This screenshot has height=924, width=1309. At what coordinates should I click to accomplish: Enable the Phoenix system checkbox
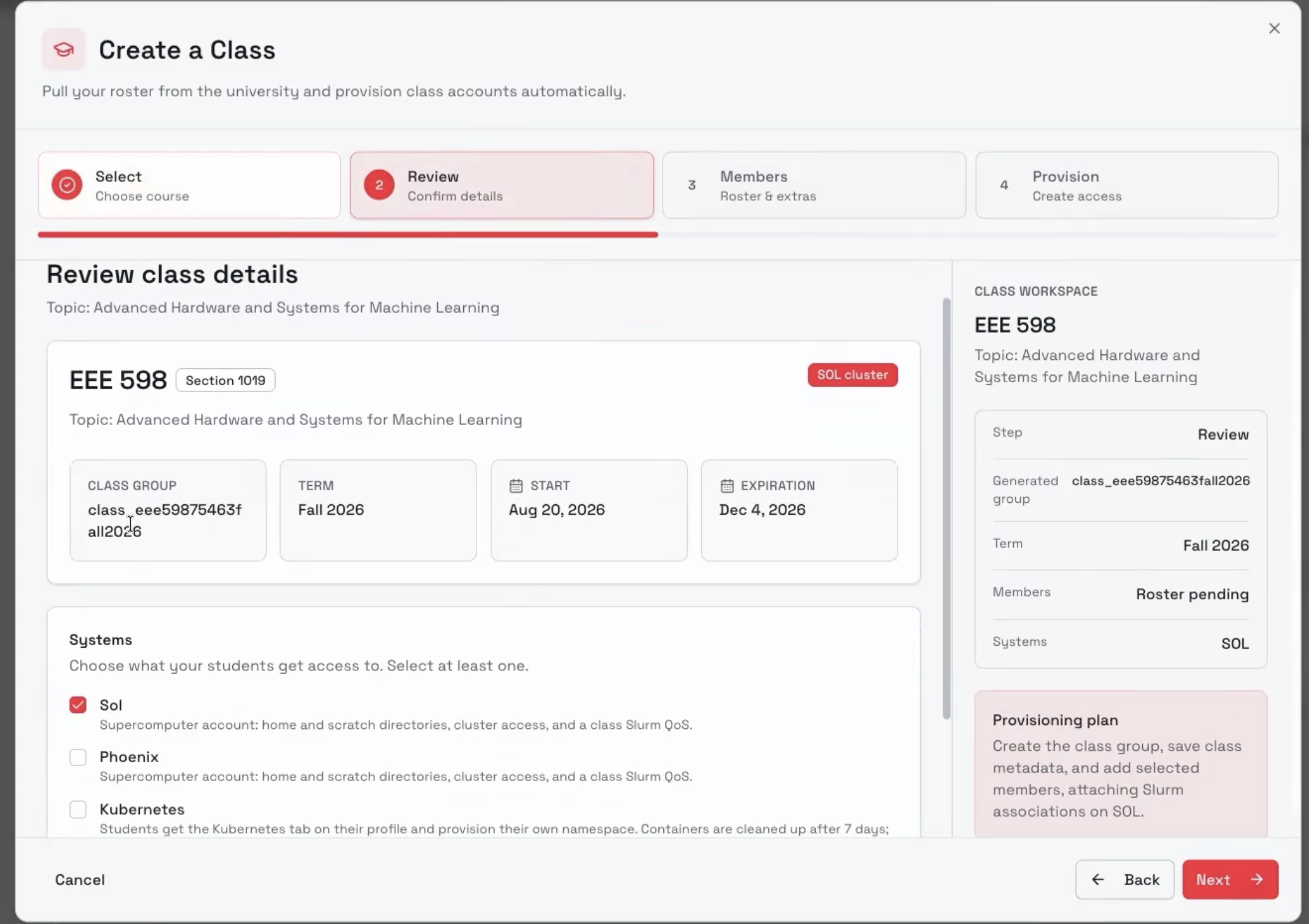[78, 757]
